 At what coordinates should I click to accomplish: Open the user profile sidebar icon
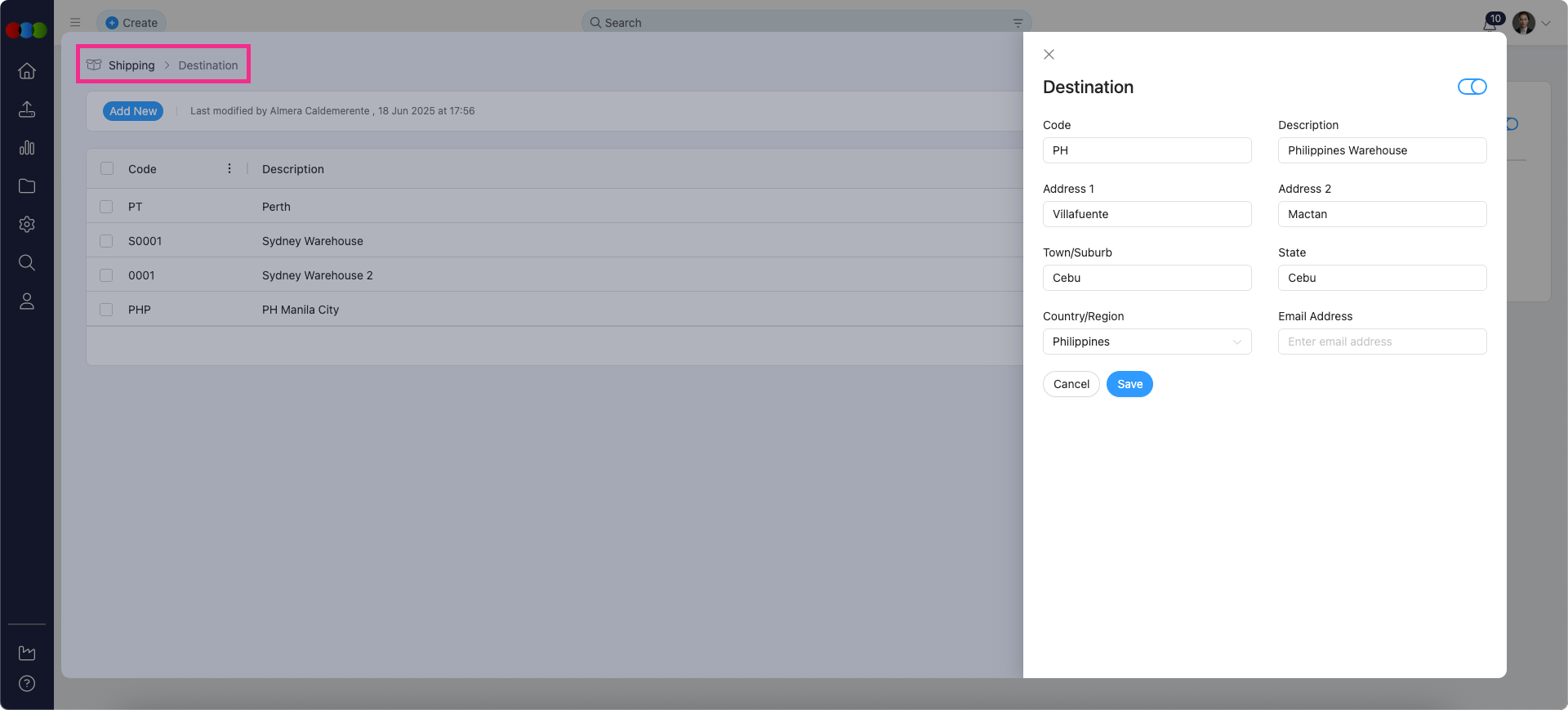coord(27,301)
